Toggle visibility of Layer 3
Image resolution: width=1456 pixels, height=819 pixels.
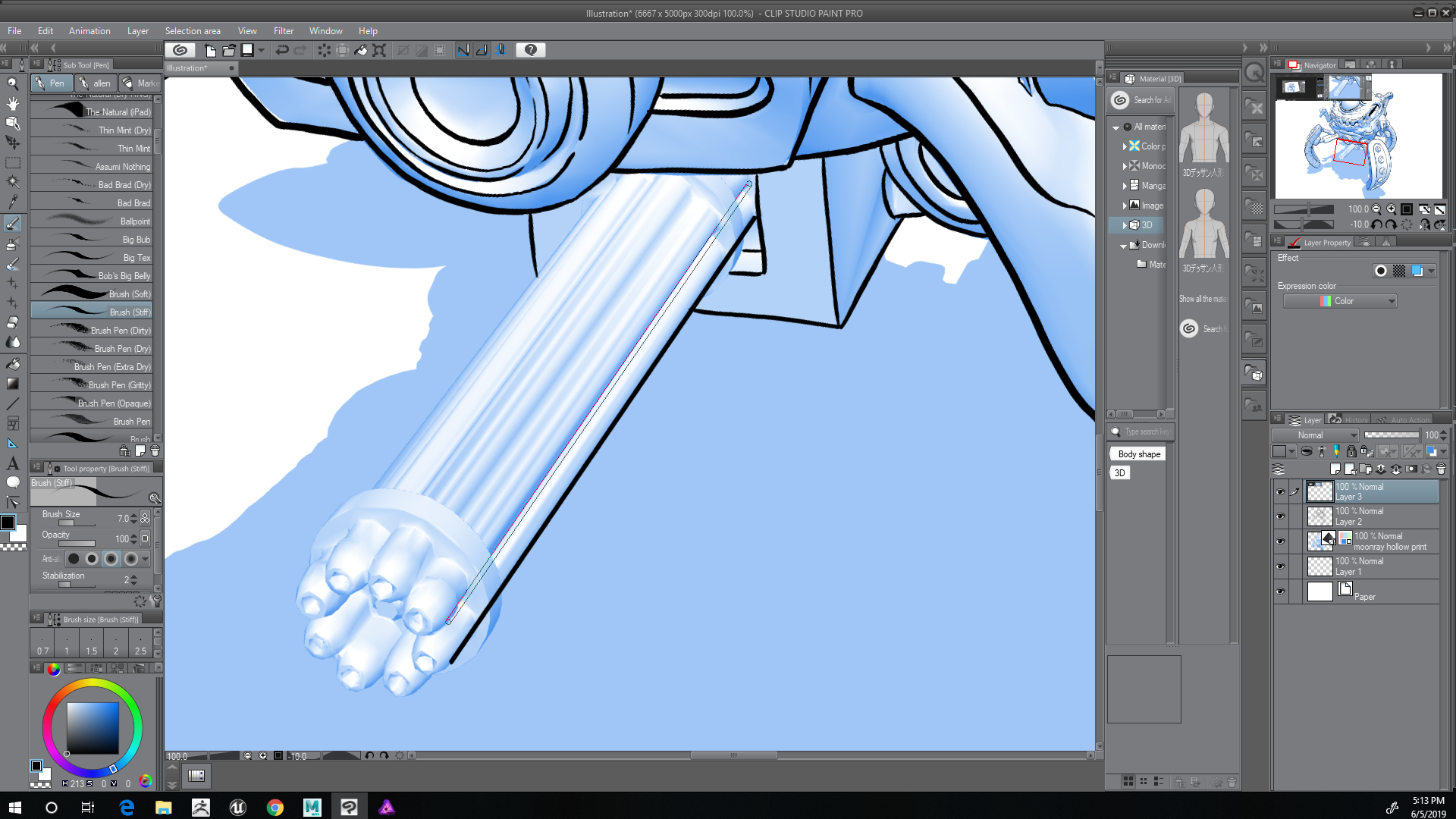pyautogui.click(x=1282, y=491)
